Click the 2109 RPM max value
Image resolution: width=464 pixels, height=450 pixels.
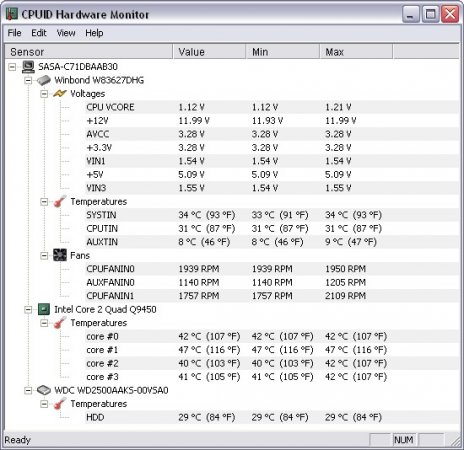coord(345,296)
